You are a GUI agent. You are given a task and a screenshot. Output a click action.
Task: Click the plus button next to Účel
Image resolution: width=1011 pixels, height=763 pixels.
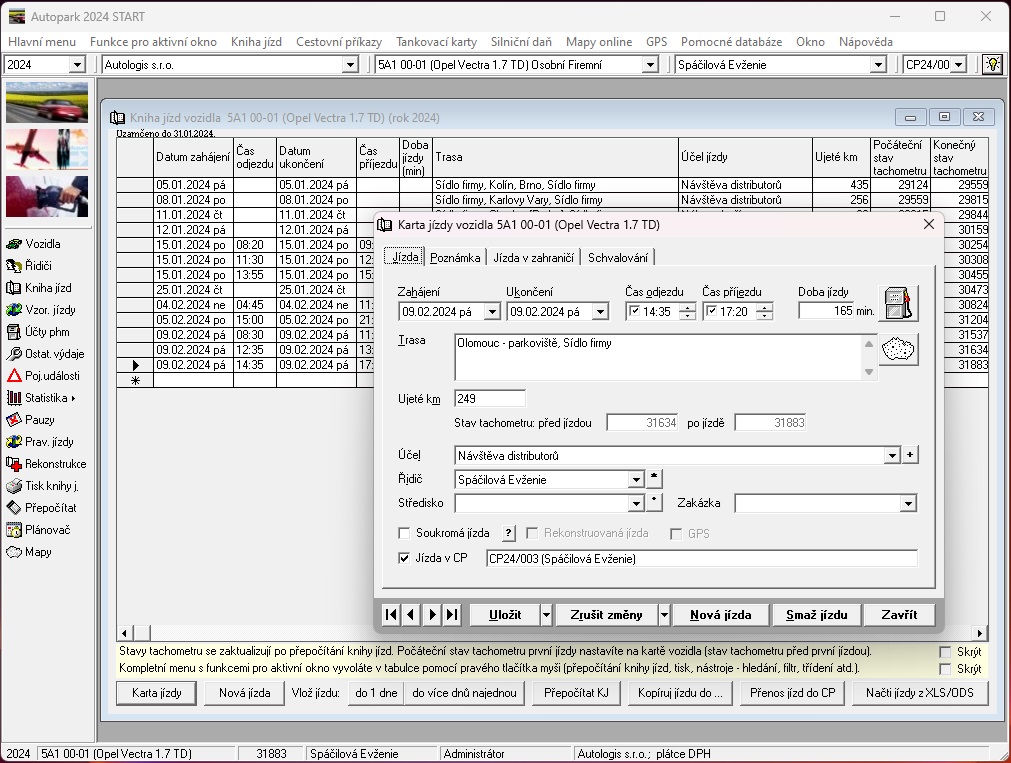pyautogui.click(x=910, y=455)
